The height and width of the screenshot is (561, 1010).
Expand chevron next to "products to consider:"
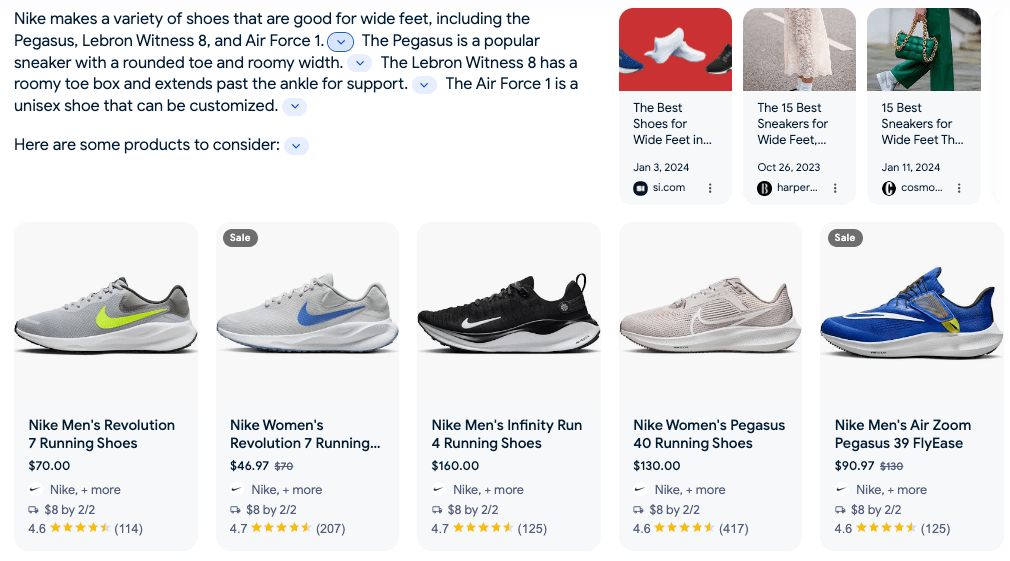[x=296, y=146]
